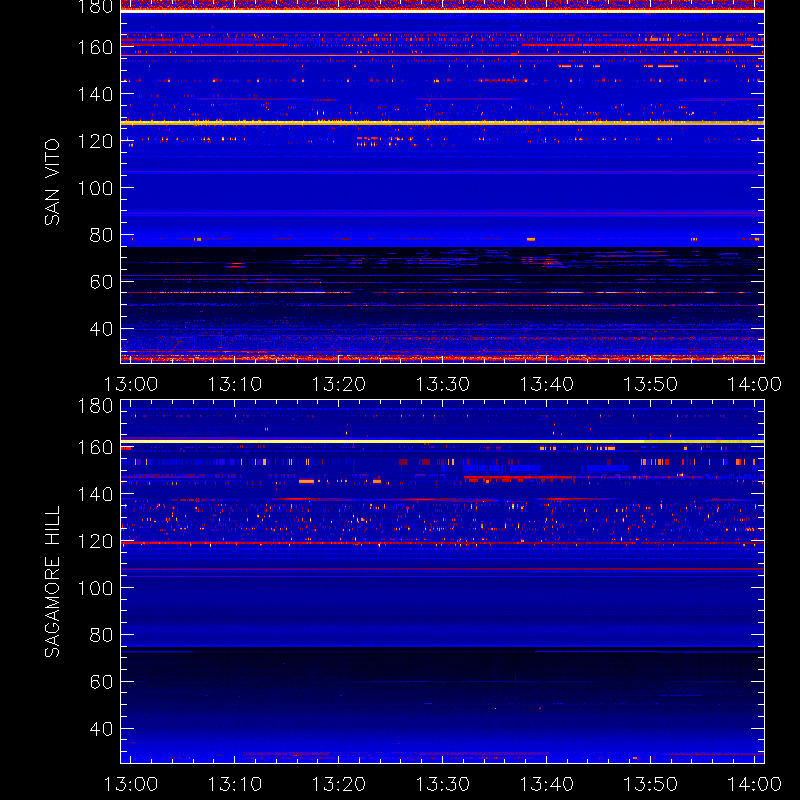Pick Sagamore Hill plot's 14:00 time label

click(x=755, y=784)
